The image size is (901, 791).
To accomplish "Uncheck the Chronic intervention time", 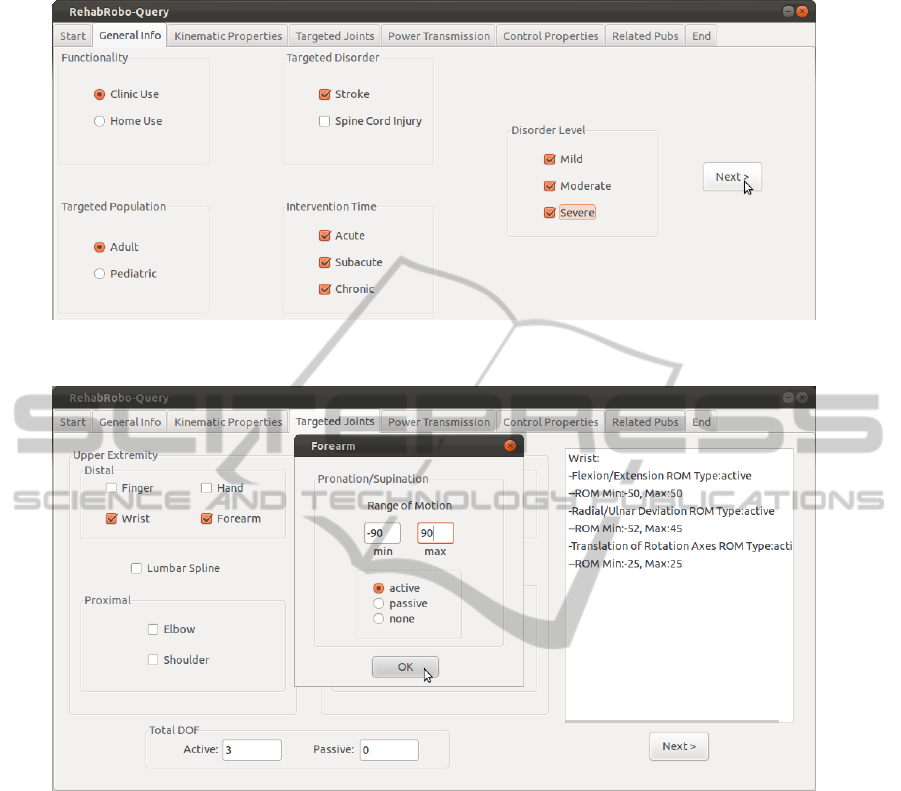I will (x=324, y=289).
